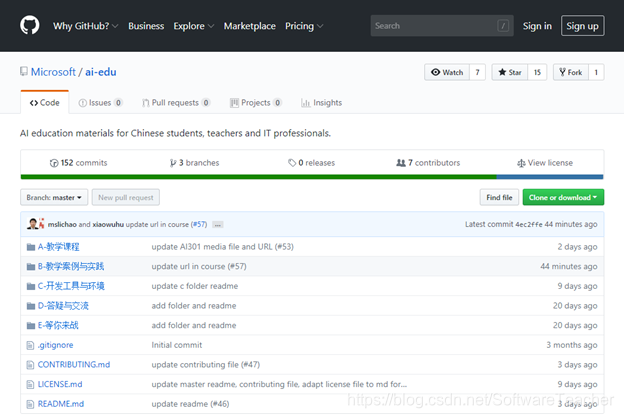Switch to the Issues tab
Viewport: 624px width, 418px height.
coord(100,103)
